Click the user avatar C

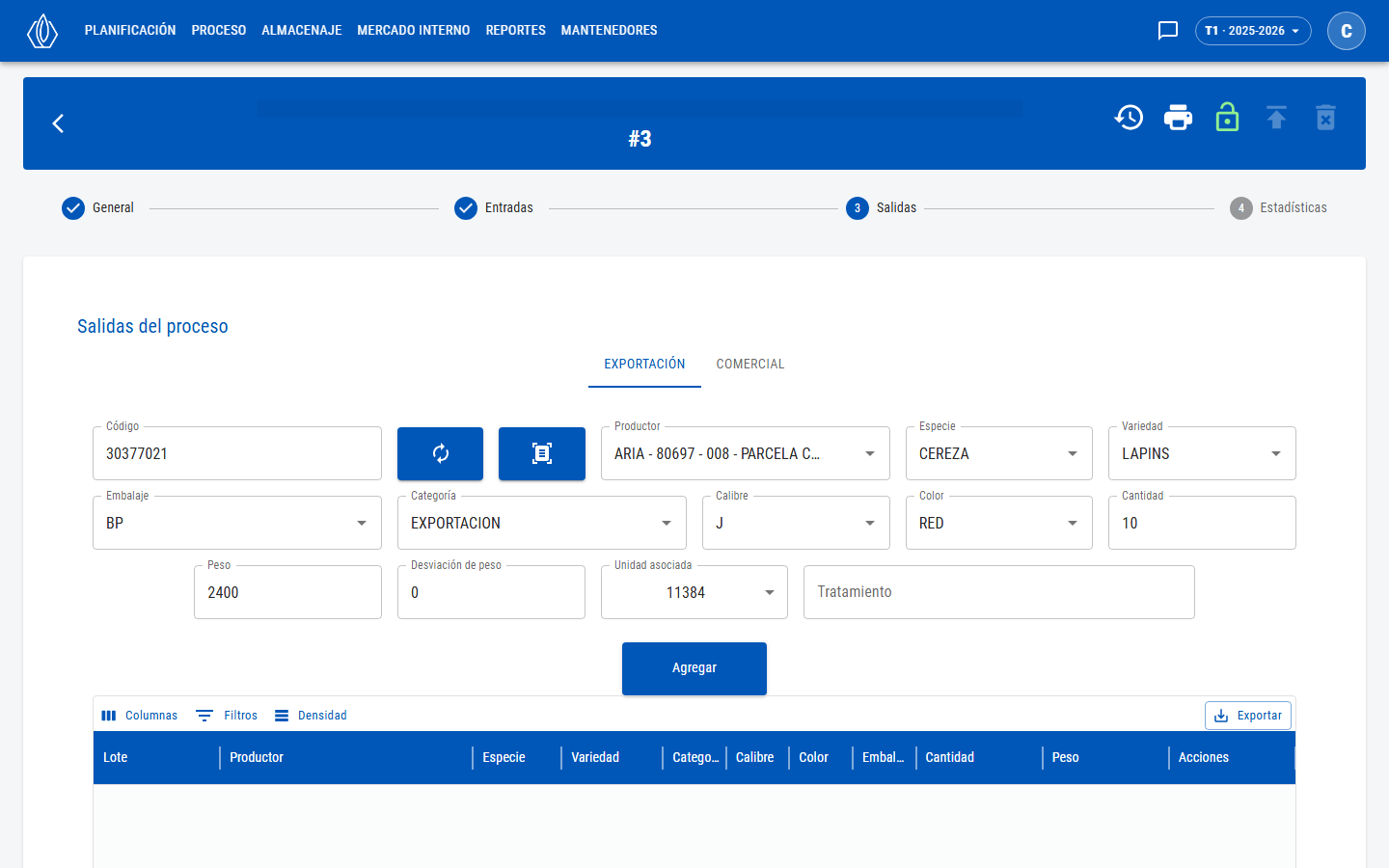1347,31
